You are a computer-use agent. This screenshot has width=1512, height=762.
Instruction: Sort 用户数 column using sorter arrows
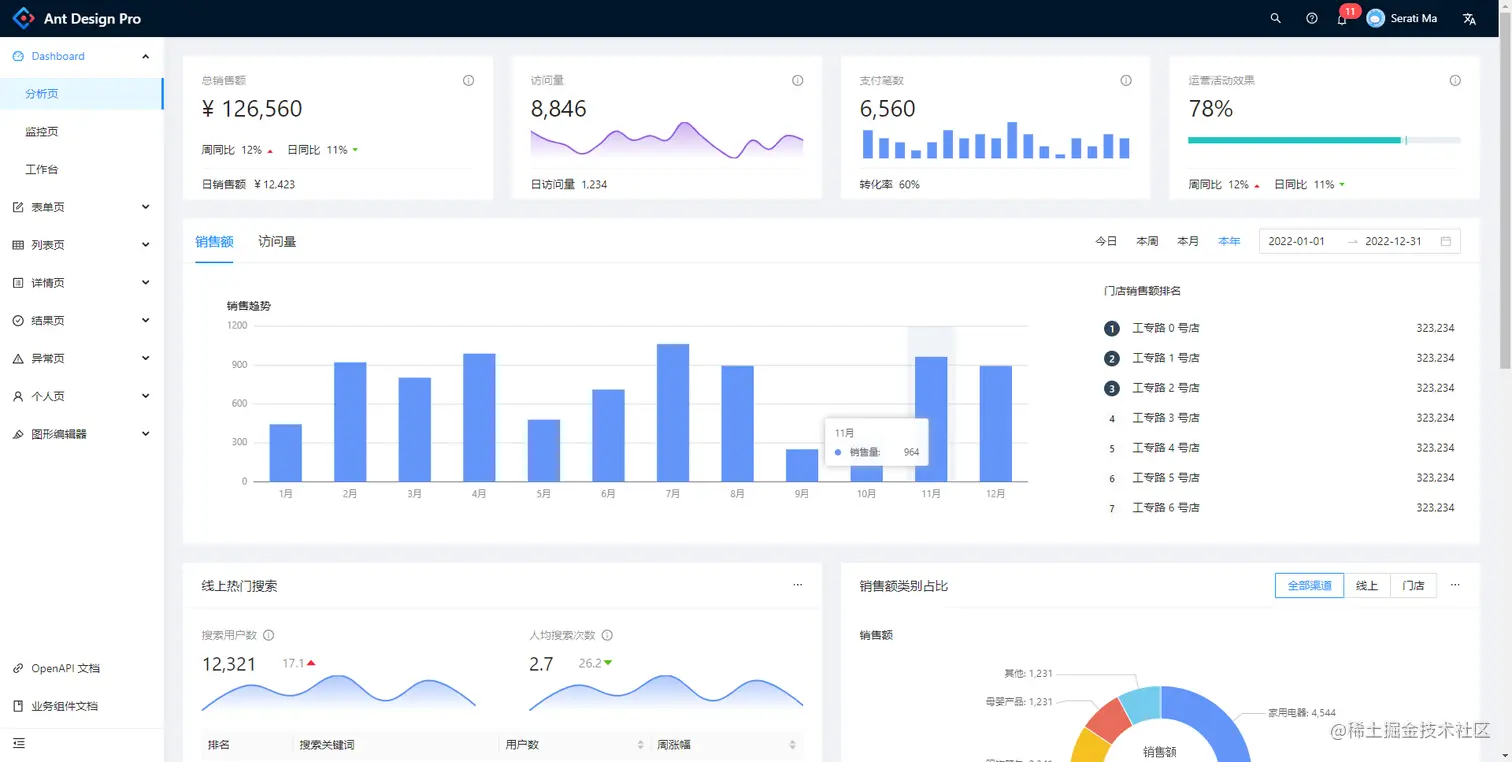(x=640, y=745)
